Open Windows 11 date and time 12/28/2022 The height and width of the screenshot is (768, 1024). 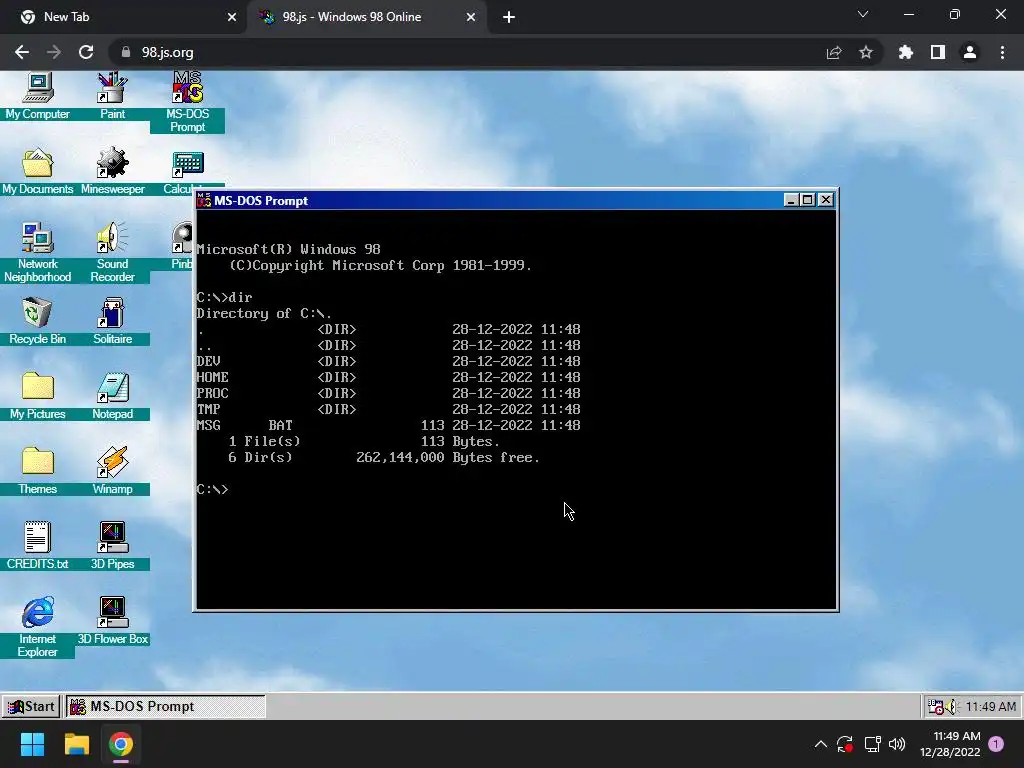tap(950, 744)
